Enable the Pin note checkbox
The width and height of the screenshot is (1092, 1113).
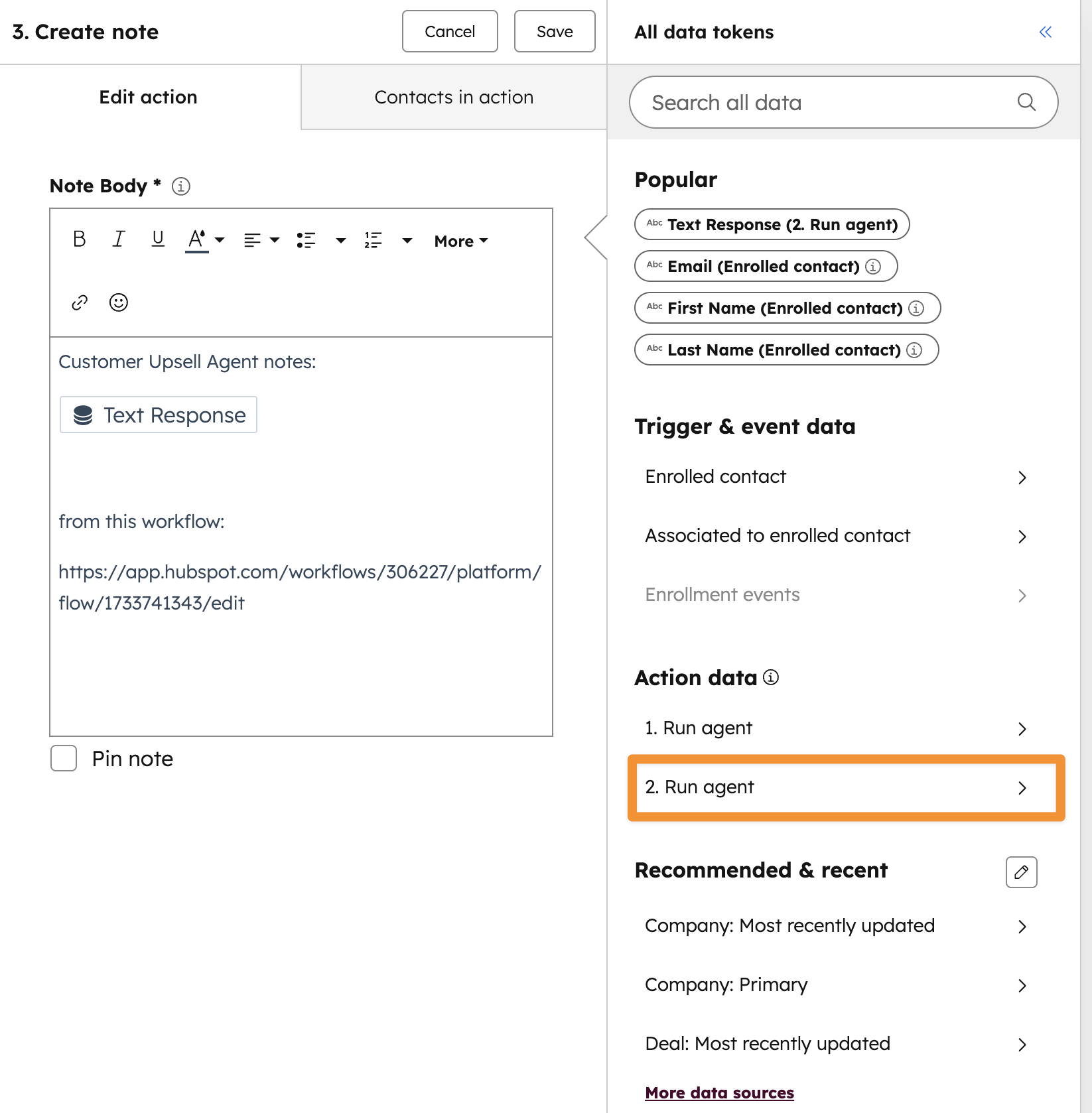click(x=63, y=758)
